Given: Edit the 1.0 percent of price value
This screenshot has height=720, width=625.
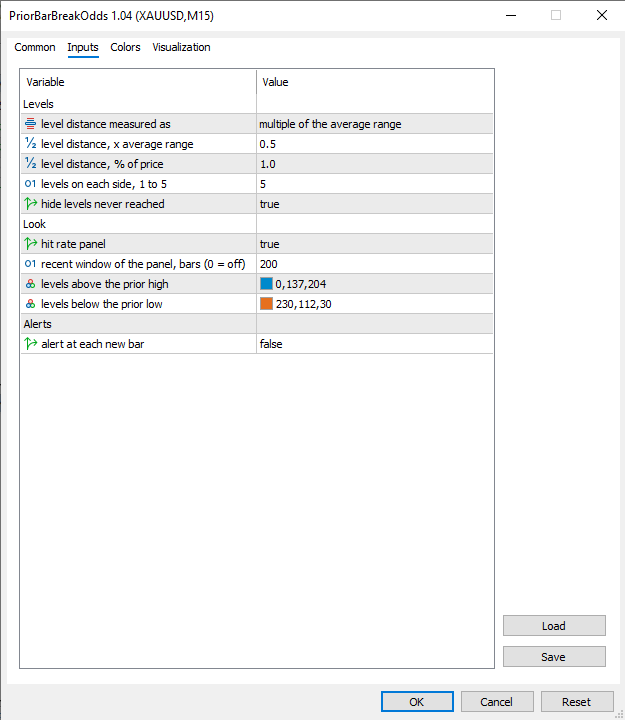Looking at the screenshot, I should click(x=375, y=163).
